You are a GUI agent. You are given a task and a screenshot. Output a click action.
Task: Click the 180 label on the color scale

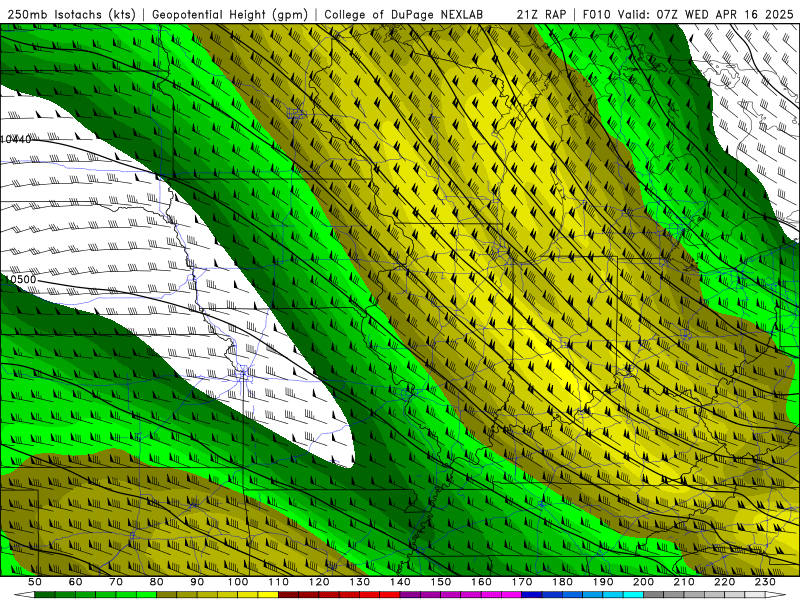[x=562, y=582]
